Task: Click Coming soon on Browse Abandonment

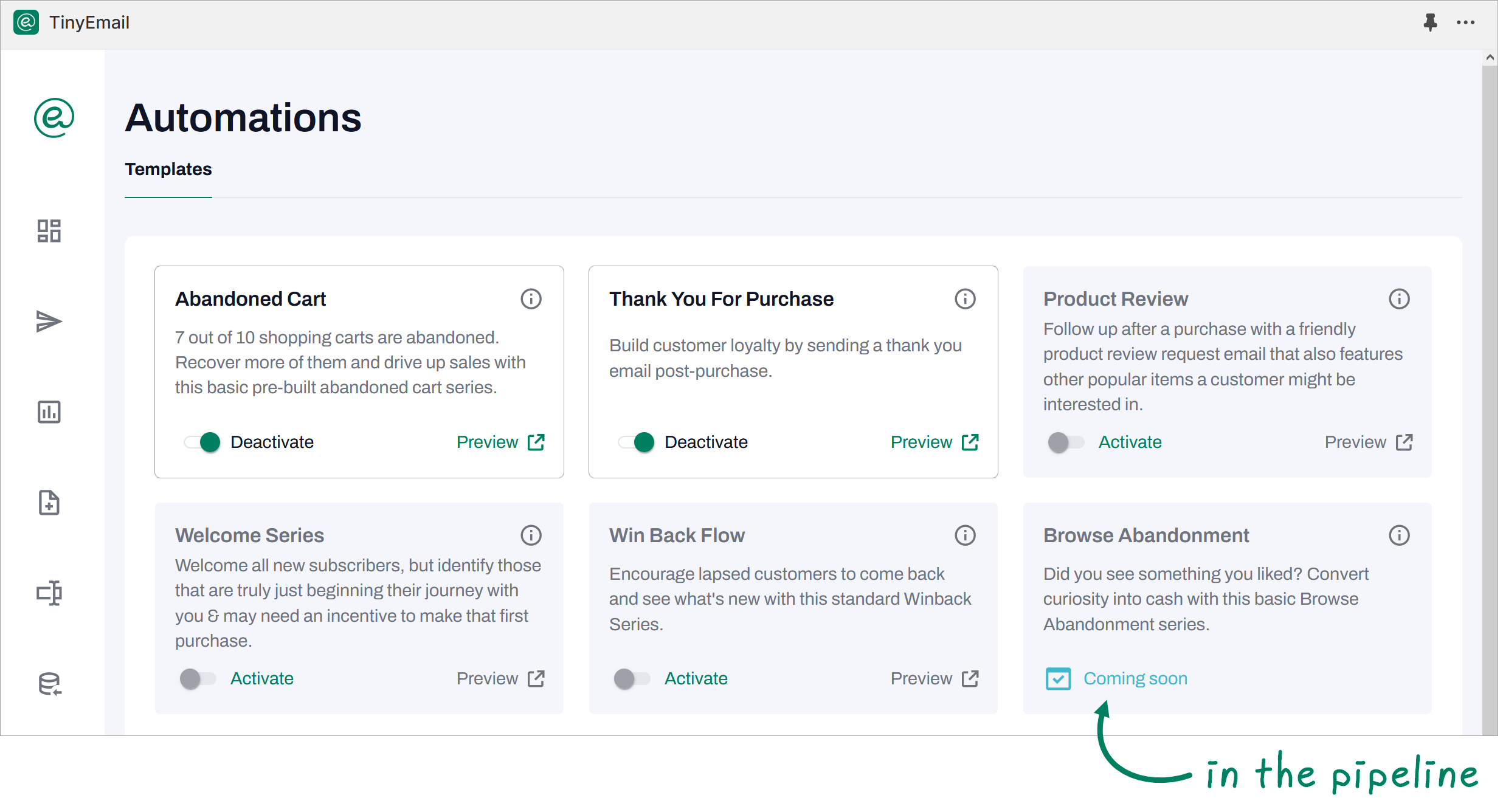Action: click(x=1135, y=678)
